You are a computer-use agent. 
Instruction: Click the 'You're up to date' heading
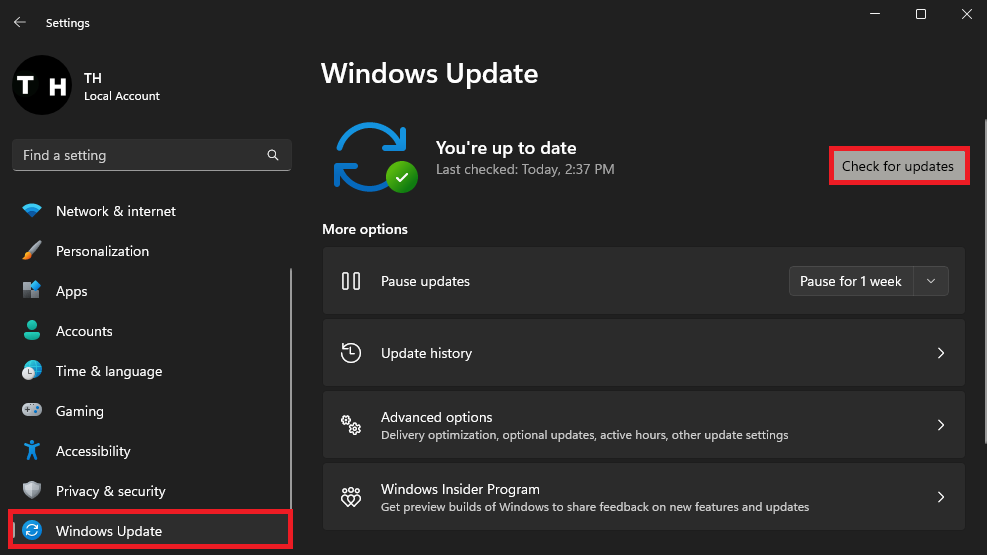click(x=506, y=148)
